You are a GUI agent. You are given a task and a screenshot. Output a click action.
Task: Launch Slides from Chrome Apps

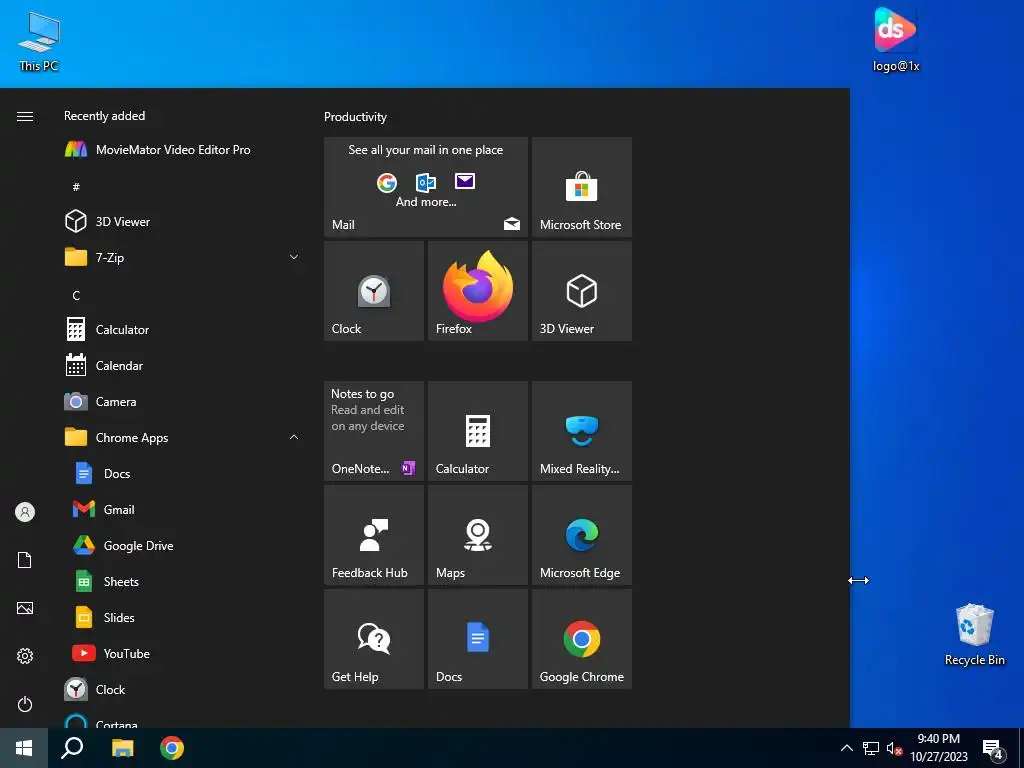pos(183,617)
